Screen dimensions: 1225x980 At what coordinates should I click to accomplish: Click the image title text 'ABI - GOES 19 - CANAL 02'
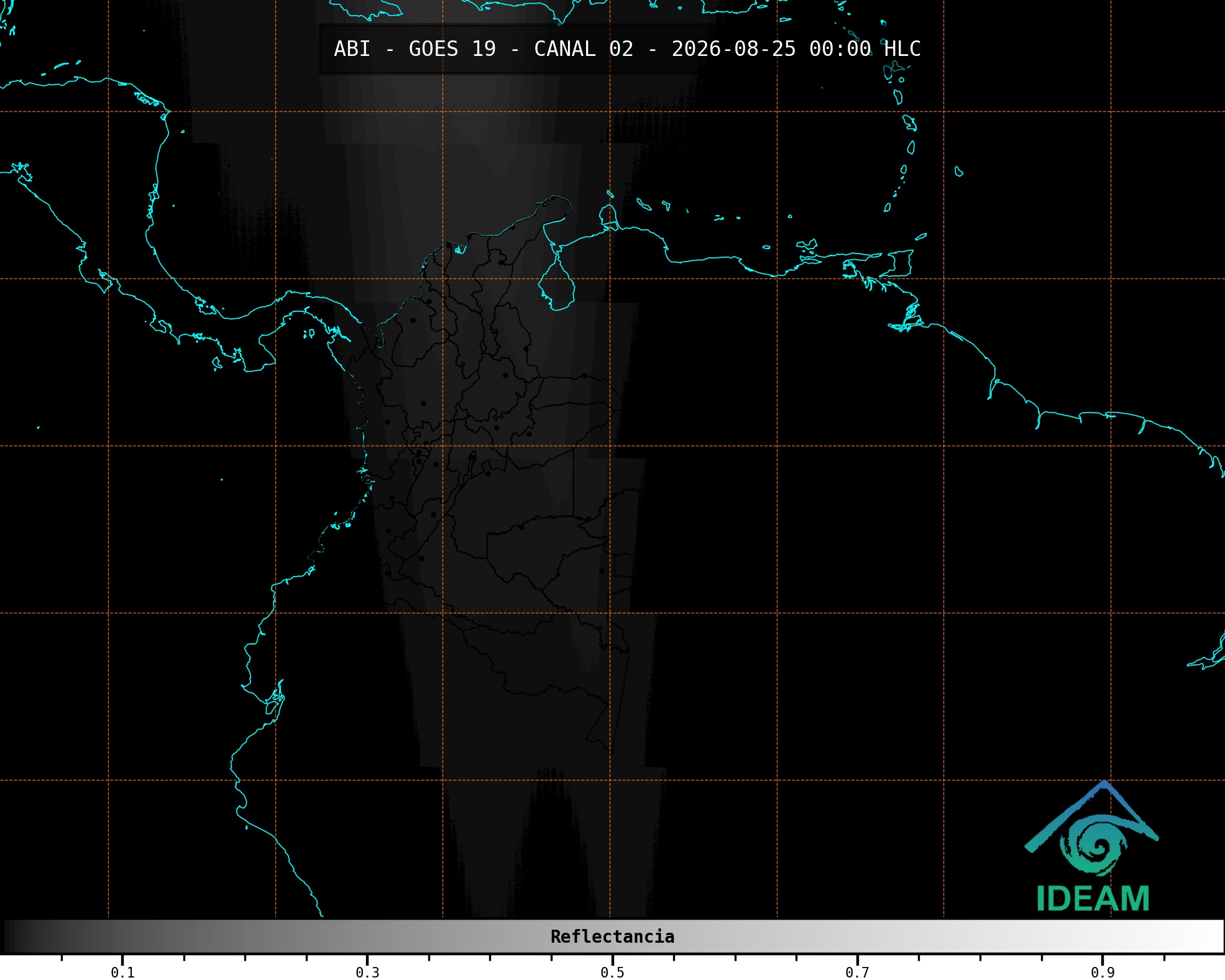pyautogui.click(x=484, y=49)
